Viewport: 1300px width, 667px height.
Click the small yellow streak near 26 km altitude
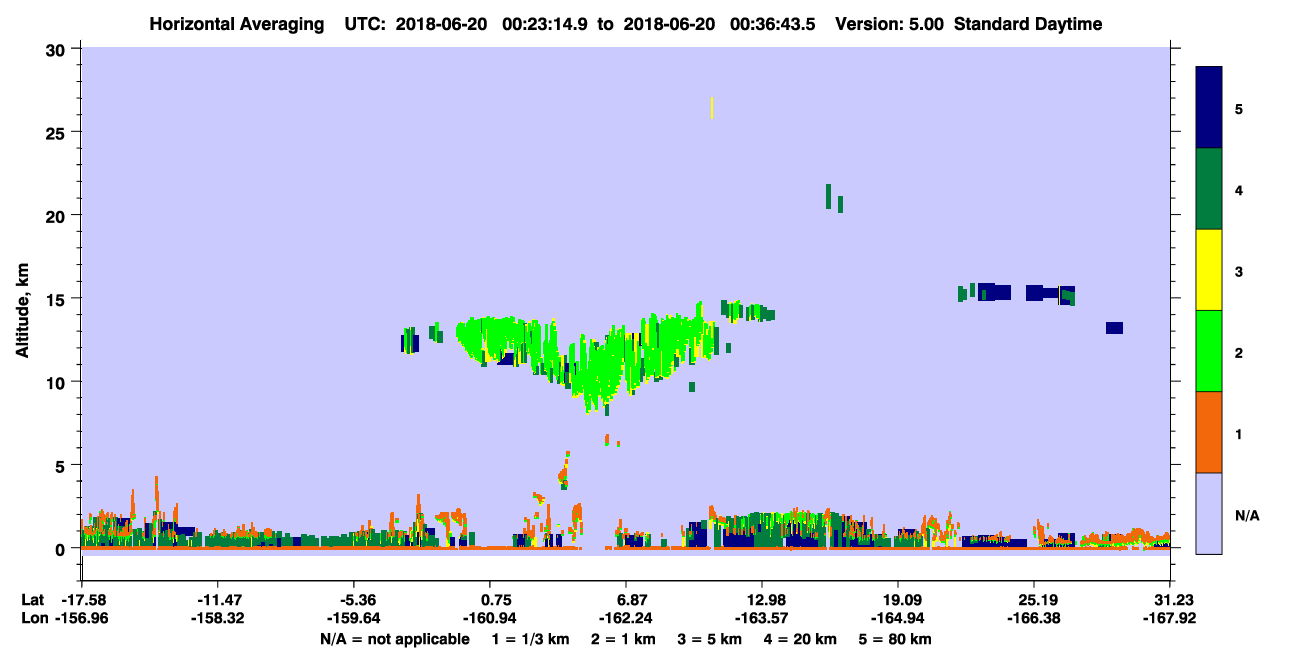pyautogui.click(x=711, y=108)
